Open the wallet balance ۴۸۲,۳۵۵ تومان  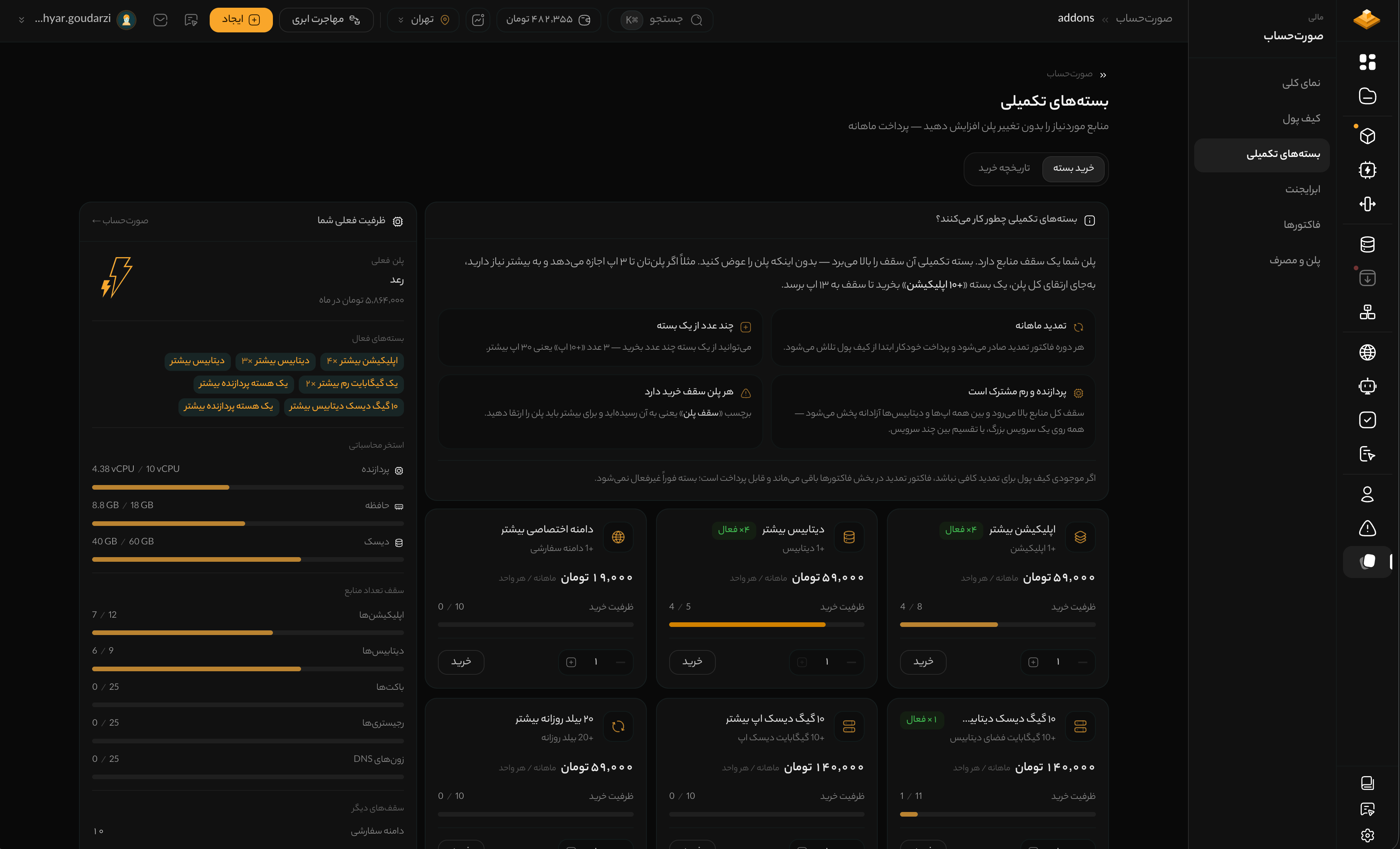pyautogui.click(x=548, y=20)
